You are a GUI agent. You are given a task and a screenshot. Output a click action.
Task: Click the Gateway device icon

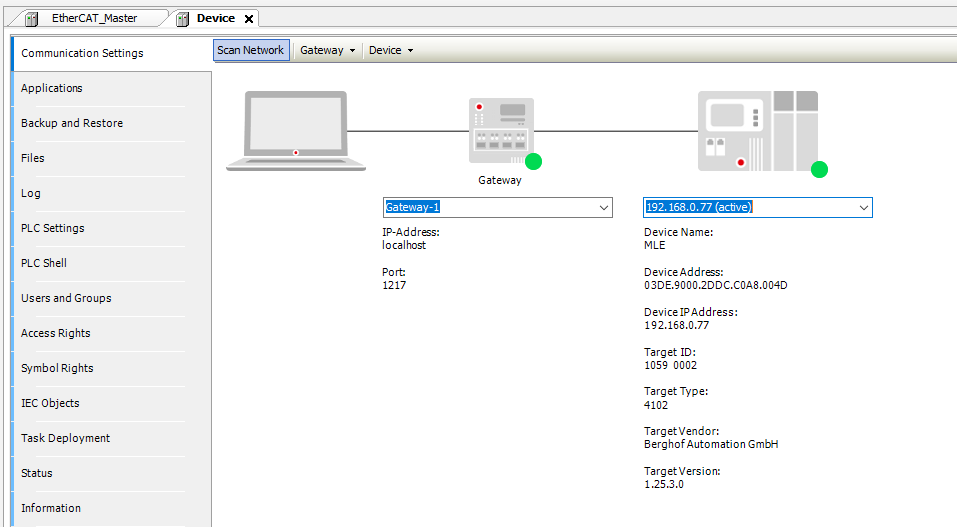click(501, 130)
